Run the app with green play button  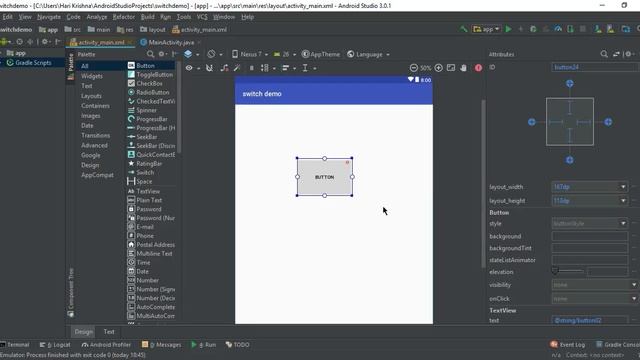click(x=508, y=29)
